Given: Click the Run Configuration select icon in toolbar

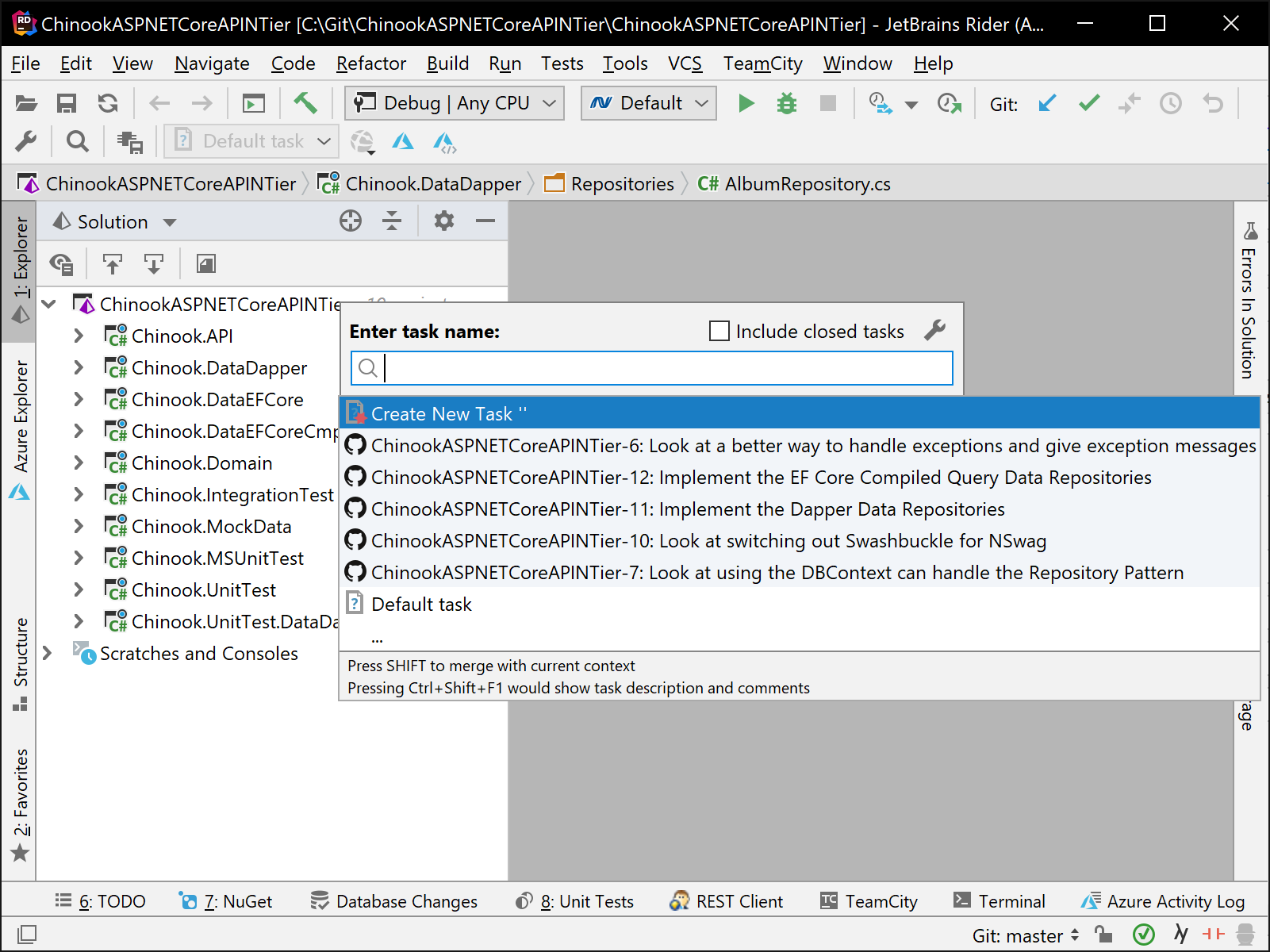Looking at the screenshot, I should point(254,103).
